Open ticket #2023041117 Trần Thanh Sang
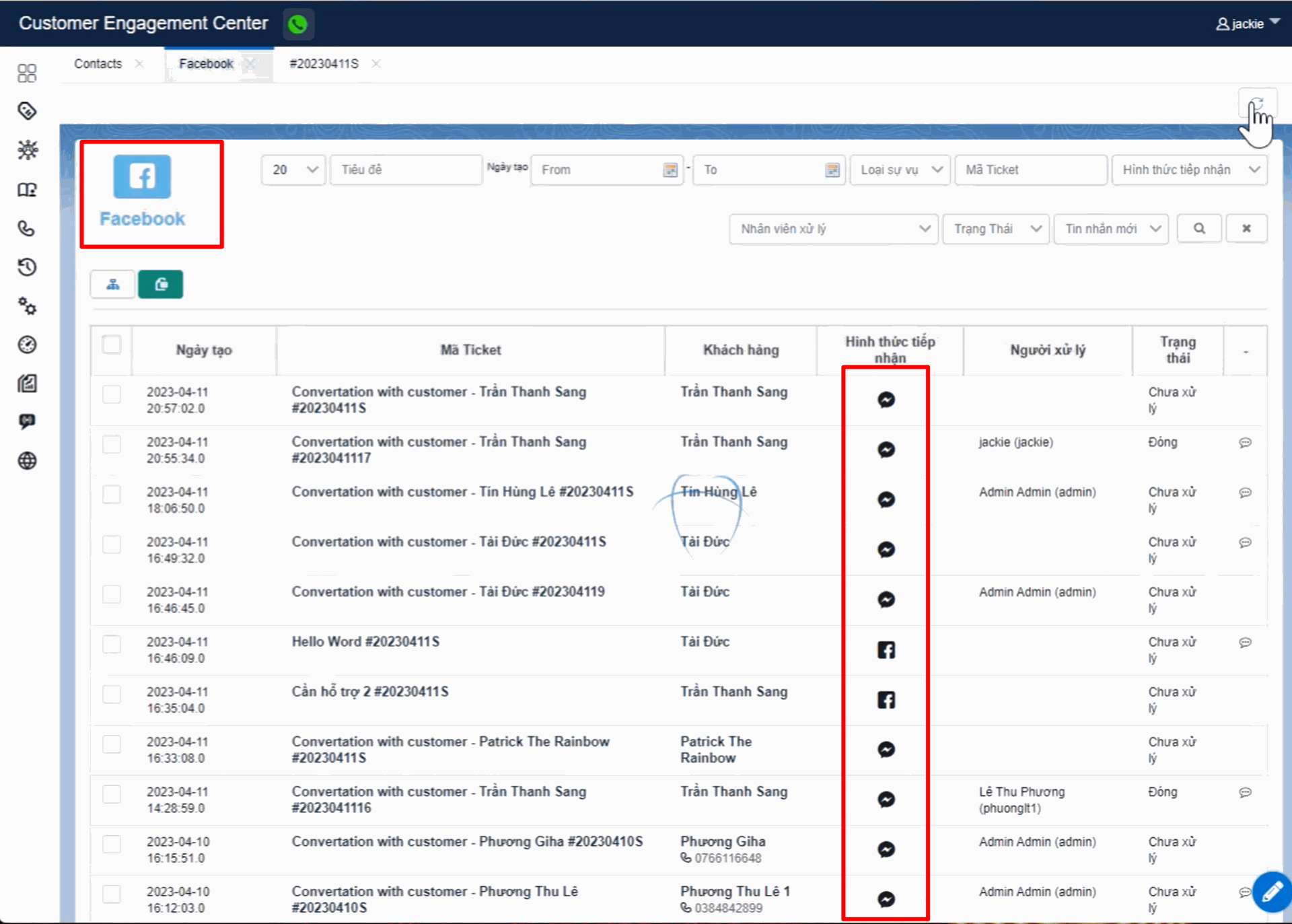Viewport: 1292px width, 924px height. pyautogui.click(x=439, y=450)
